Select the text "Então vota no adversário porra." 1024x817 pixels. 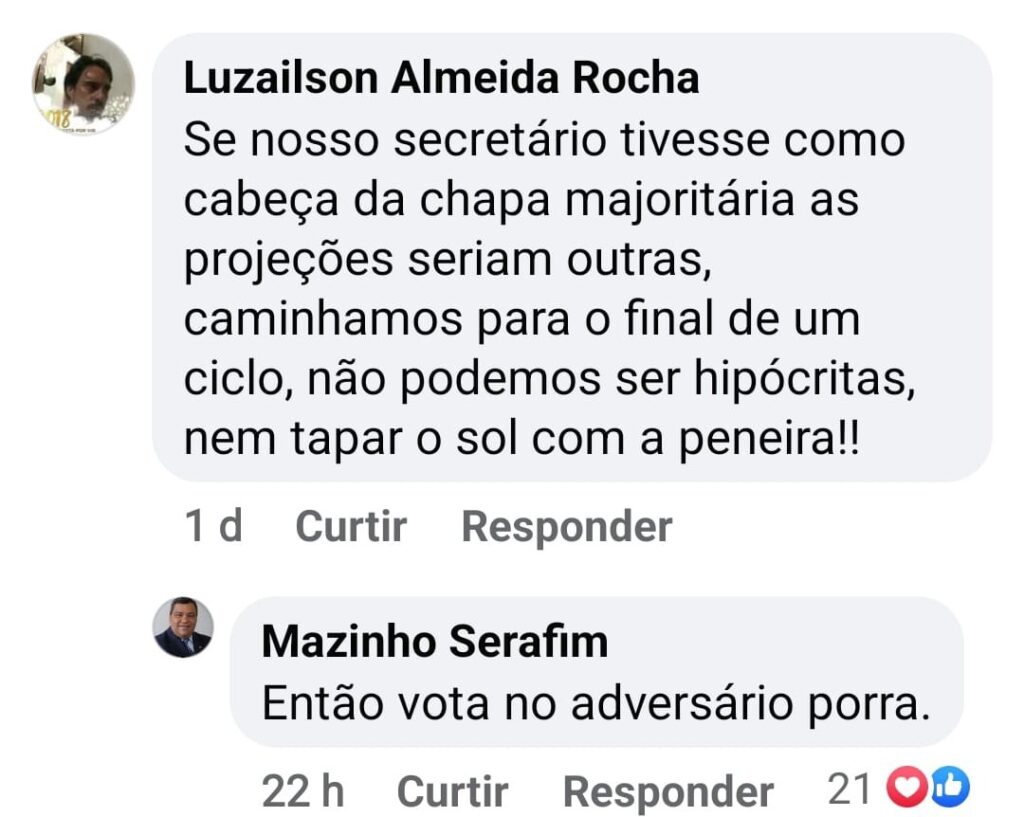click(596, 704)
